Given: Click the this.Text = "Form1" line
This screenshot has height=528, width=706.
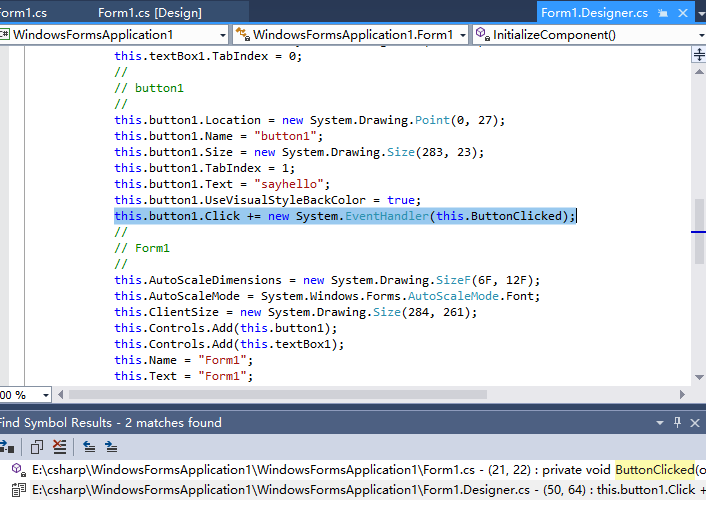Looking at the screenshot, I should (x=184, y=376).
